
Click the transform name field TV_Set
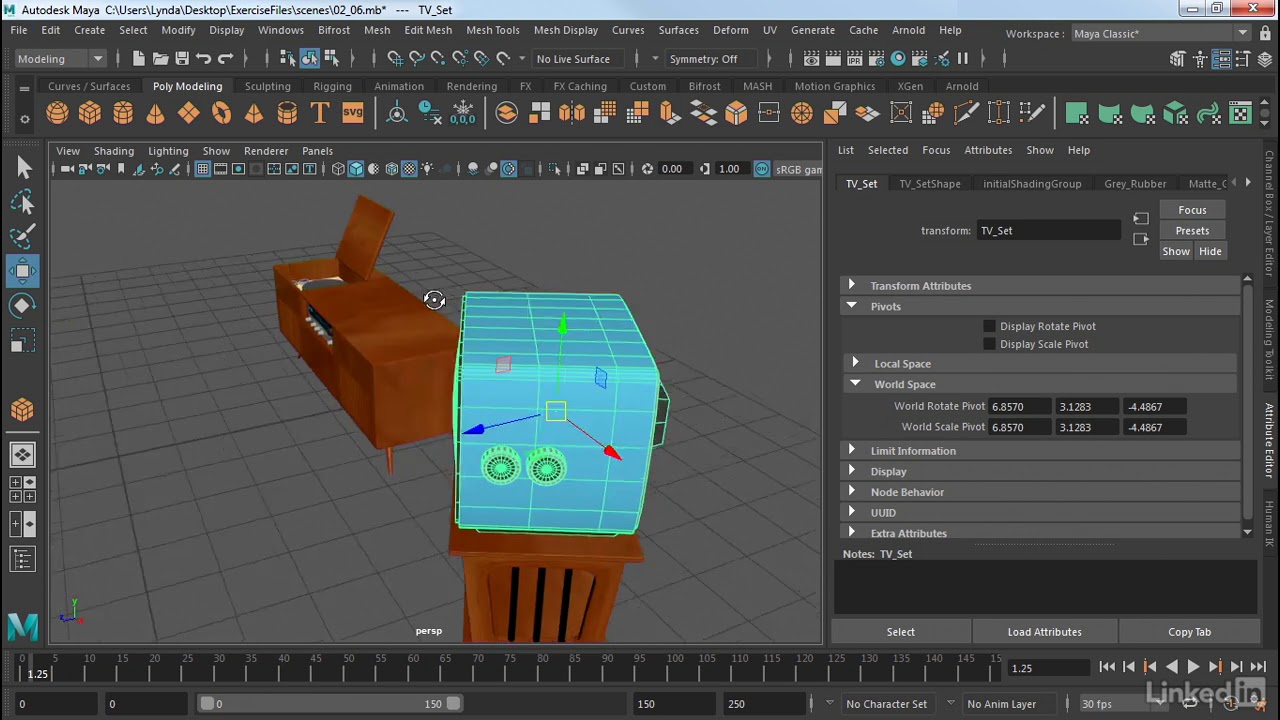click(1049, 231)
